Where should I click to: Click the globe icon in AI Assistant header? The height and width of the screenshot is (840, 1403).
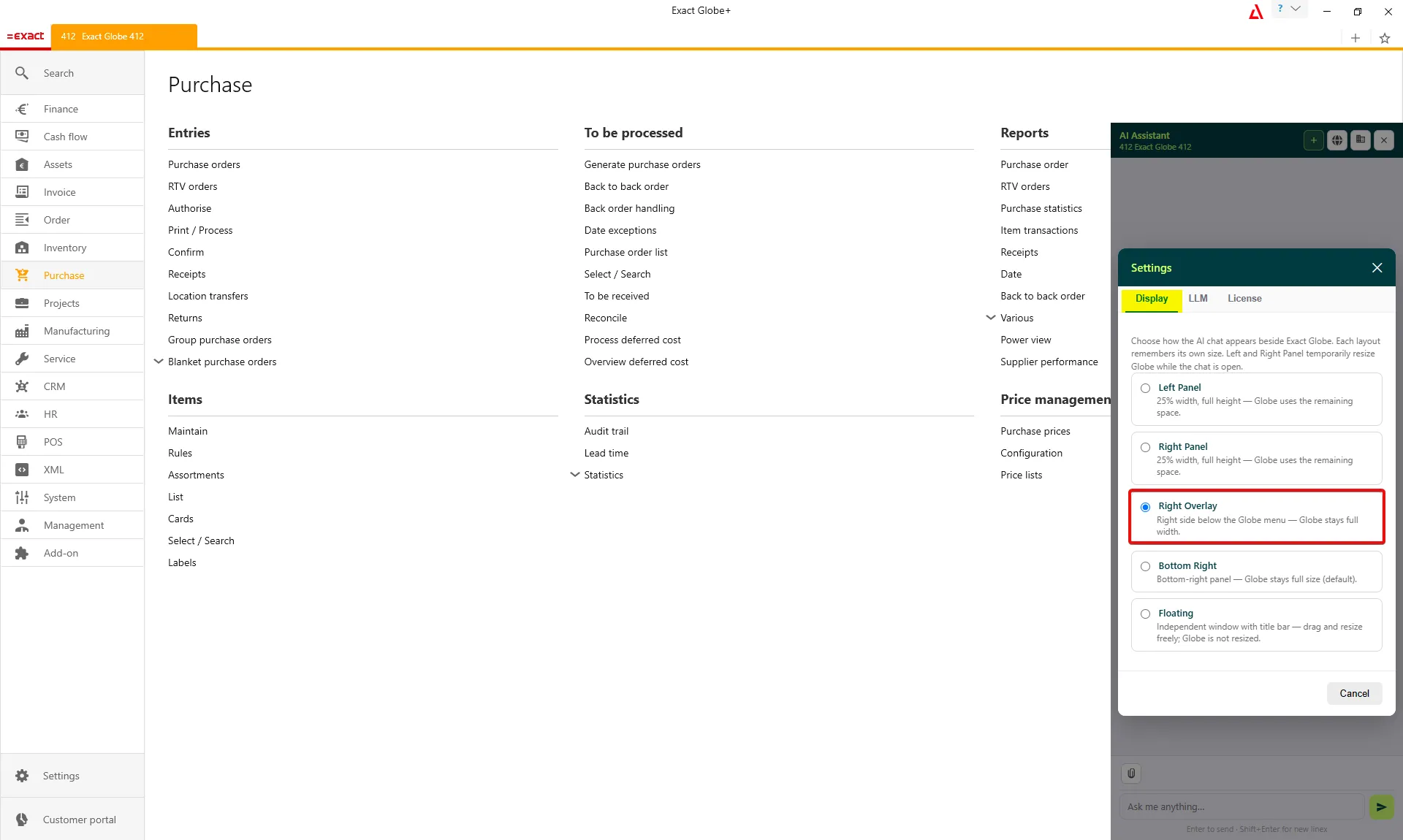pyautogui.click(x=1337, y=140)
